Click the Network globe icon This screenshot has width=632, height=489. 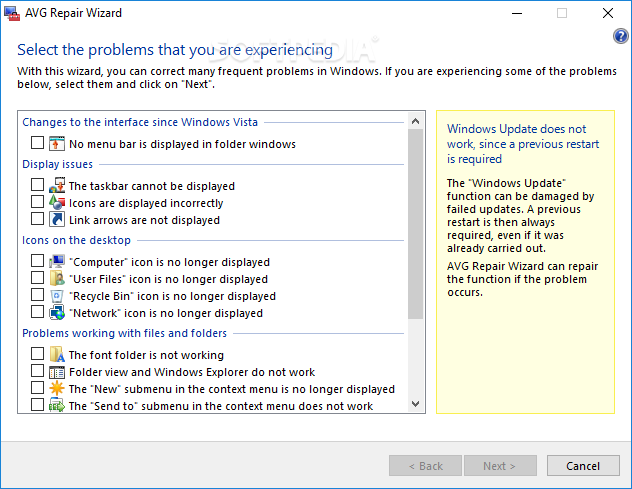point(57,312)
